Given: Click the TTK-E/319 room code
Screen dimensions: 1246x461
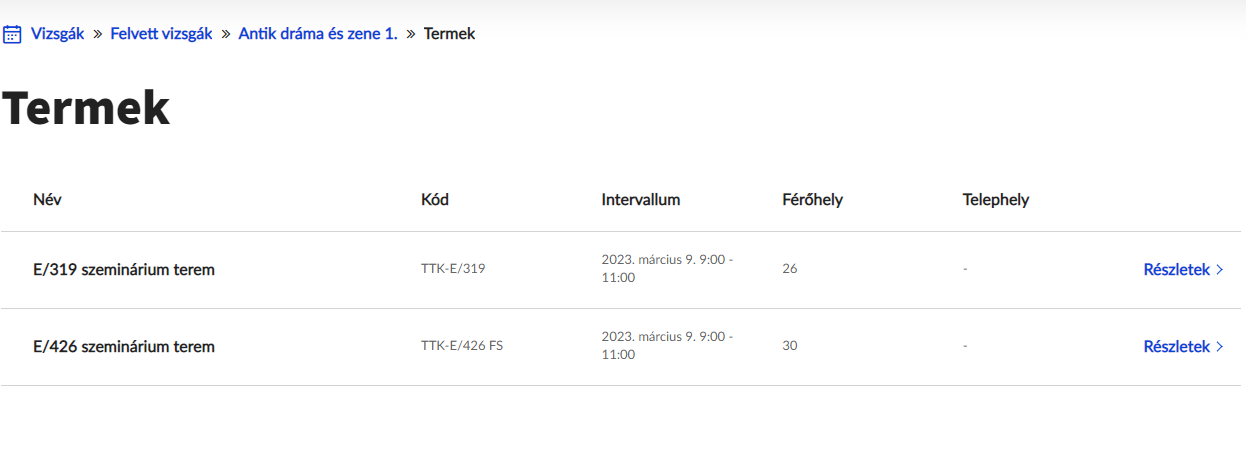Looking at the screenshot, I should point(453,269).
